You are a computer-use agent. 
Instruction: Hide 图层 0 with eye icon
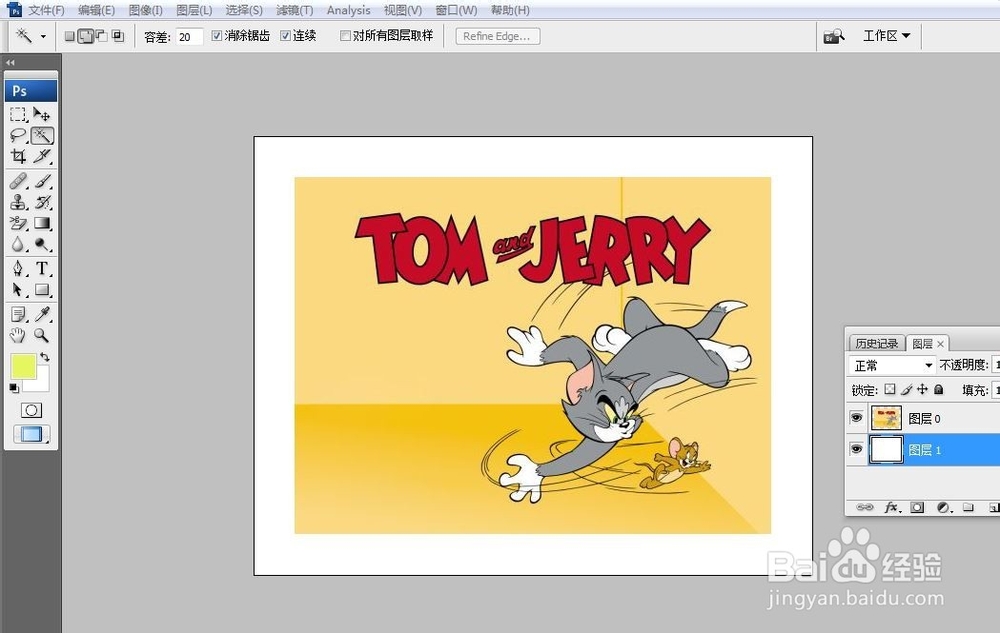click(857, 418)
